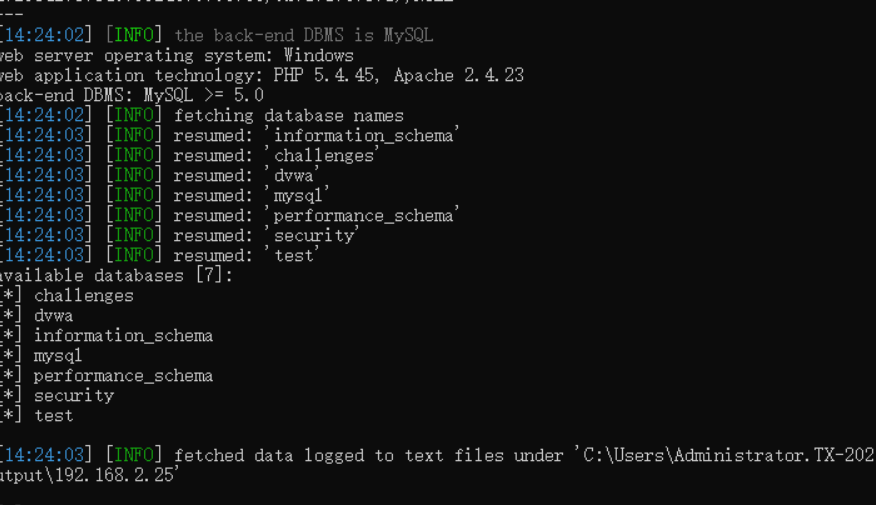The height and width of the screenshot is (505, 876).
Task: Click the 'C:\Users\Administrator' path text
Action: (690, 456)
